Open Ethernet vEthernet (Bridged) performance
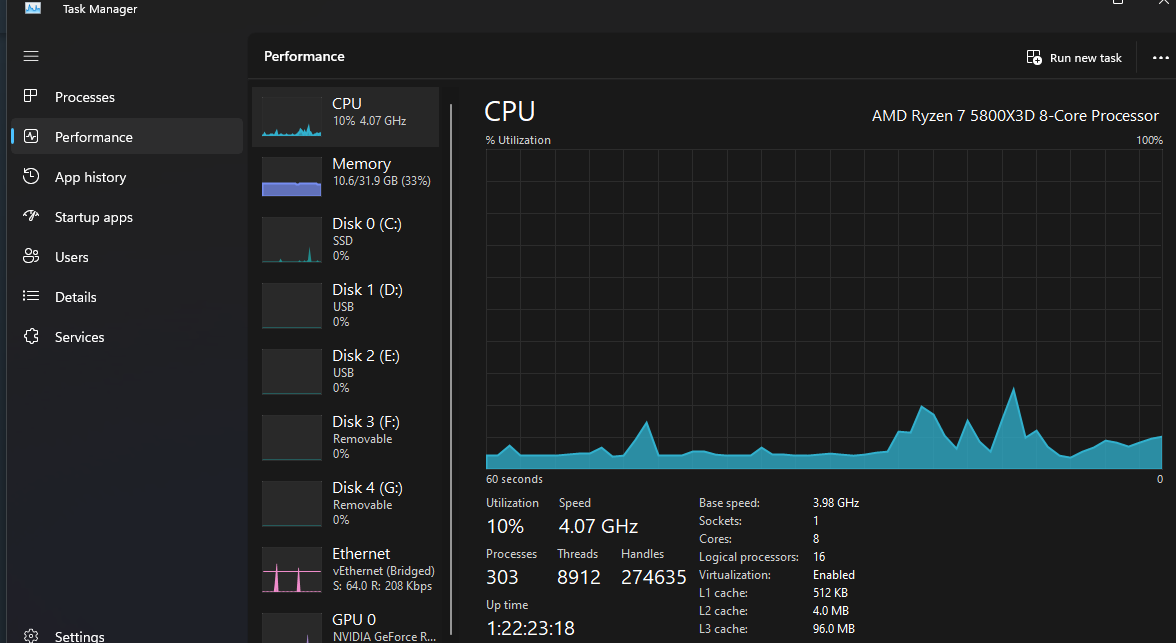1176x643 pixels. [x=346, y=570]
